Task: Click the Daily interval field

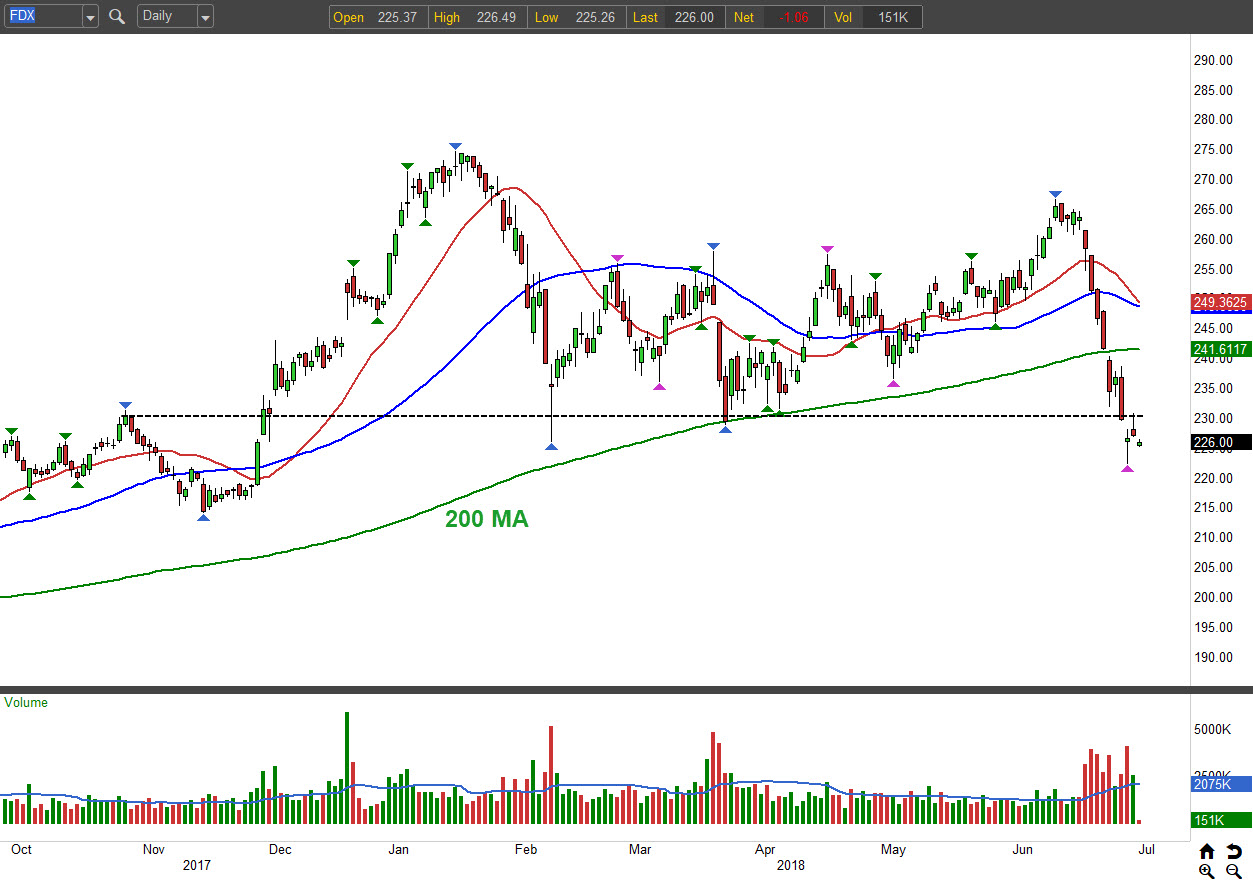Action: pos(167,17)
